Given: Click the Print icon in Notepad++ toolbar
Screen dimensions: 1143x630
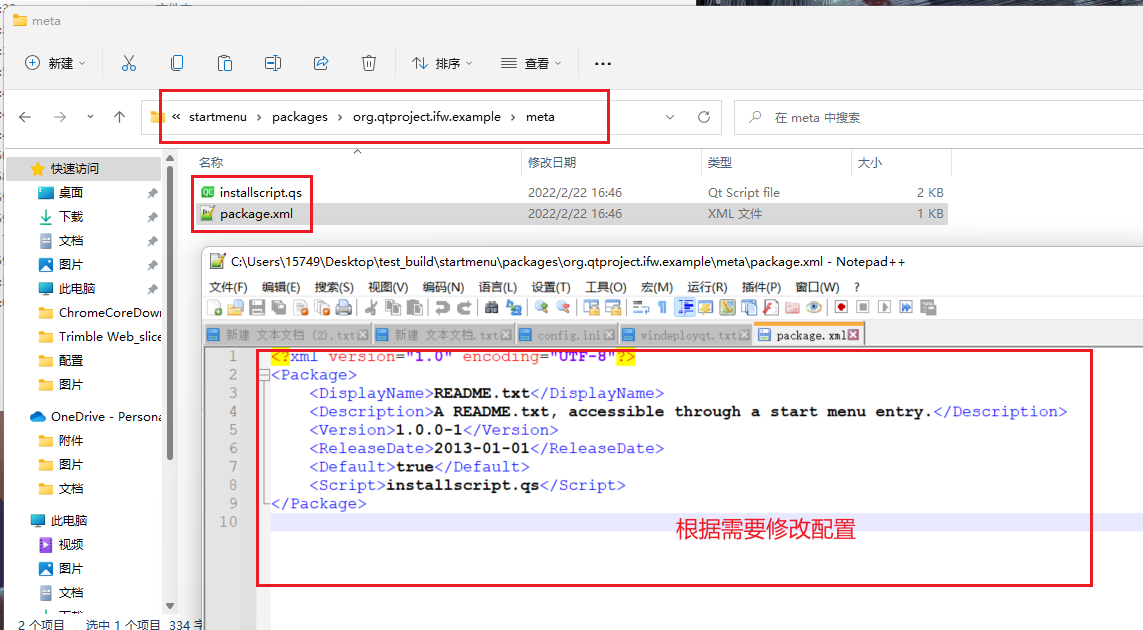Looking at the screenshot, I should pos(344,307).
